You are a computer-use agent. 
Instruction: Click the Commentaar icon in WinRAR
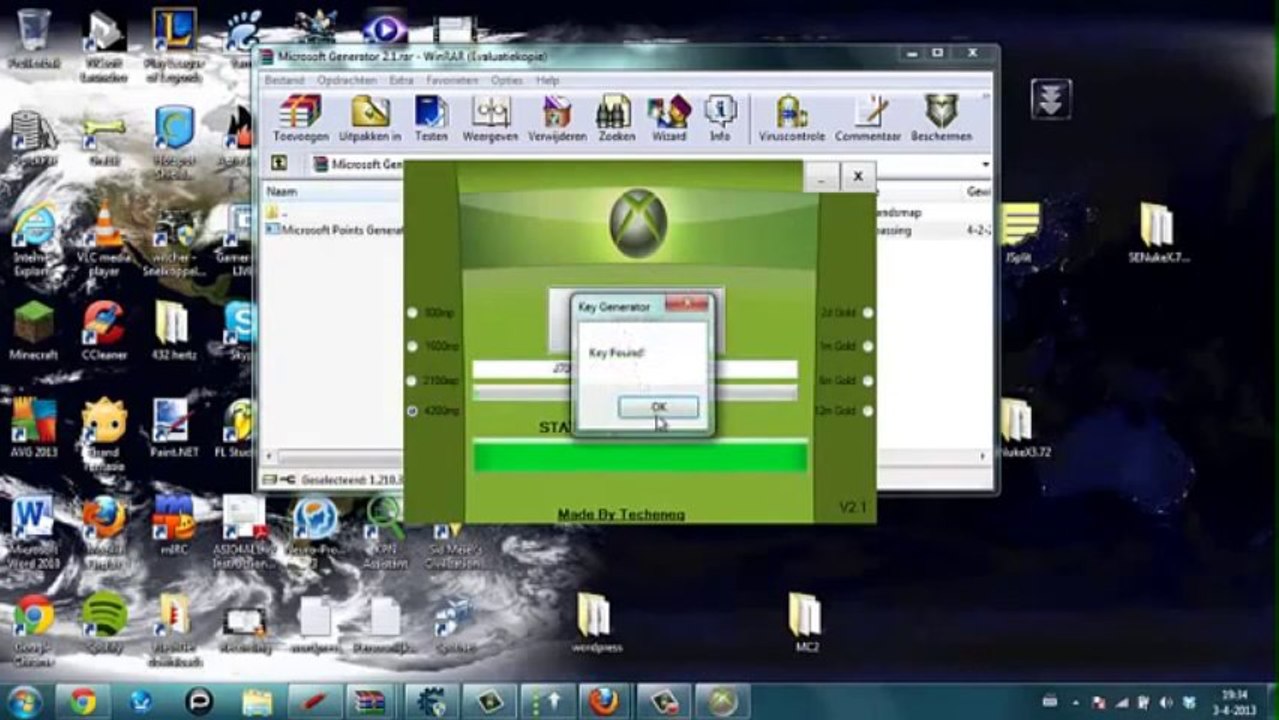click(868, 119)
